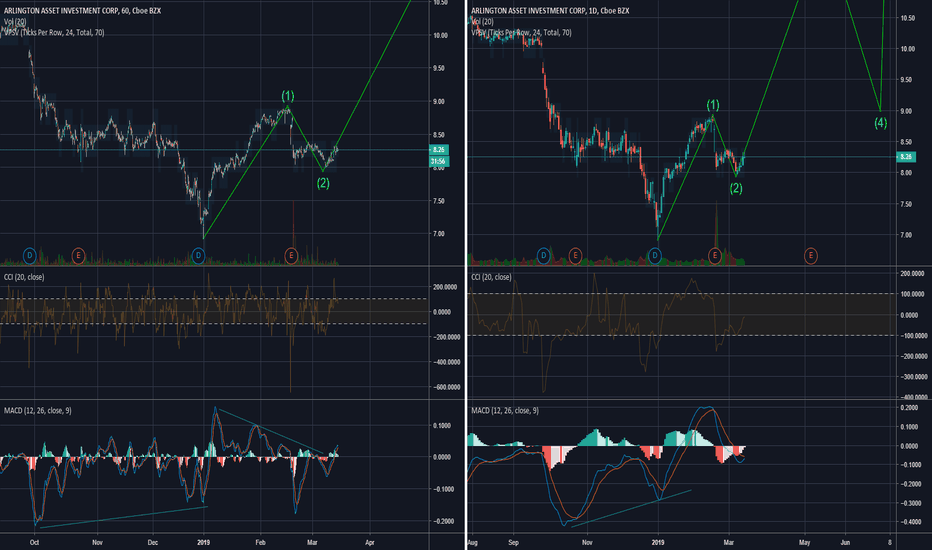Screen dimensions: 932x550
Task: Click the May label on the daily time axis
Action: pyautogui.click(x=804, y=542)
